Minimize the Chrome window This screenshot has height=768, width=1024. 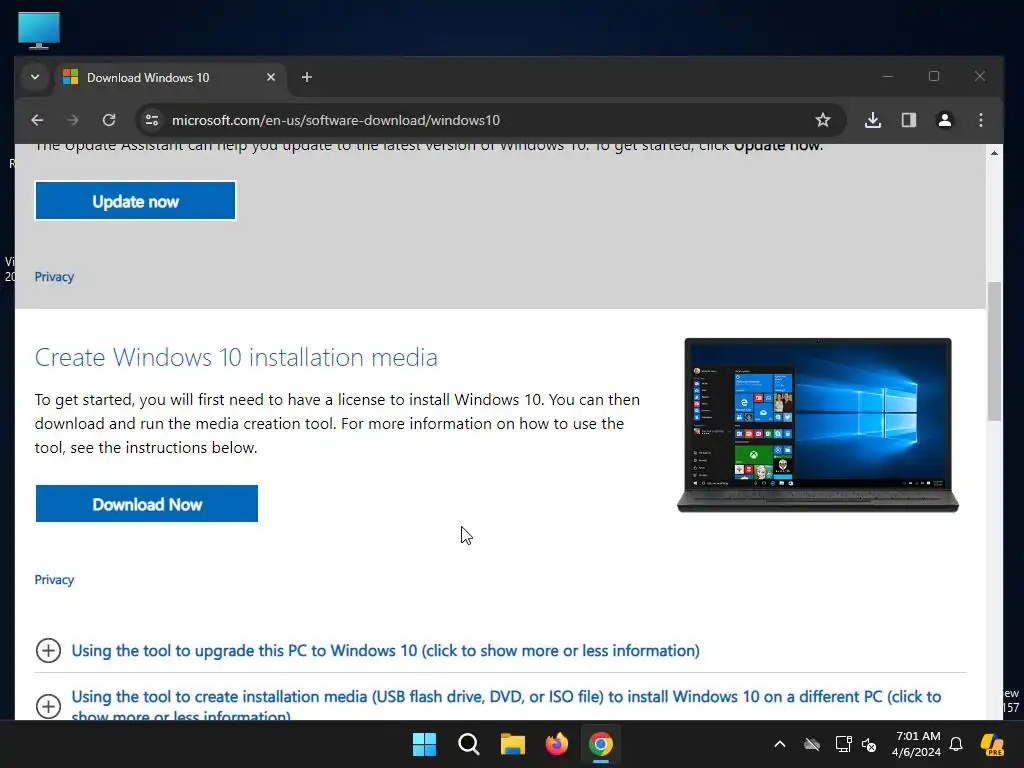click(x=888, y=76)
